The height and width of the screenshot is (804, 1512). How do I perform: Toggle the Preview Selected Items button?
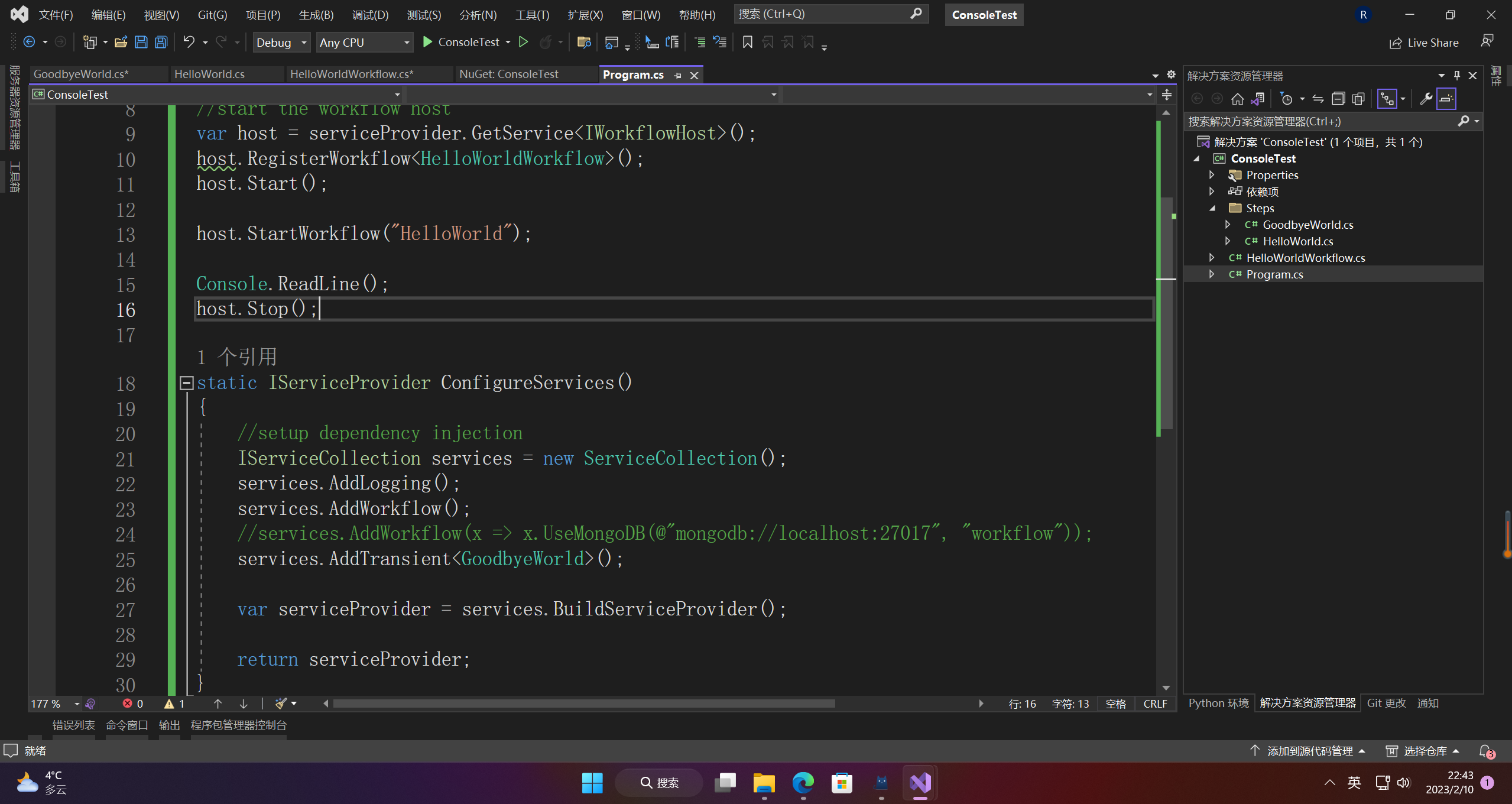1446,99
